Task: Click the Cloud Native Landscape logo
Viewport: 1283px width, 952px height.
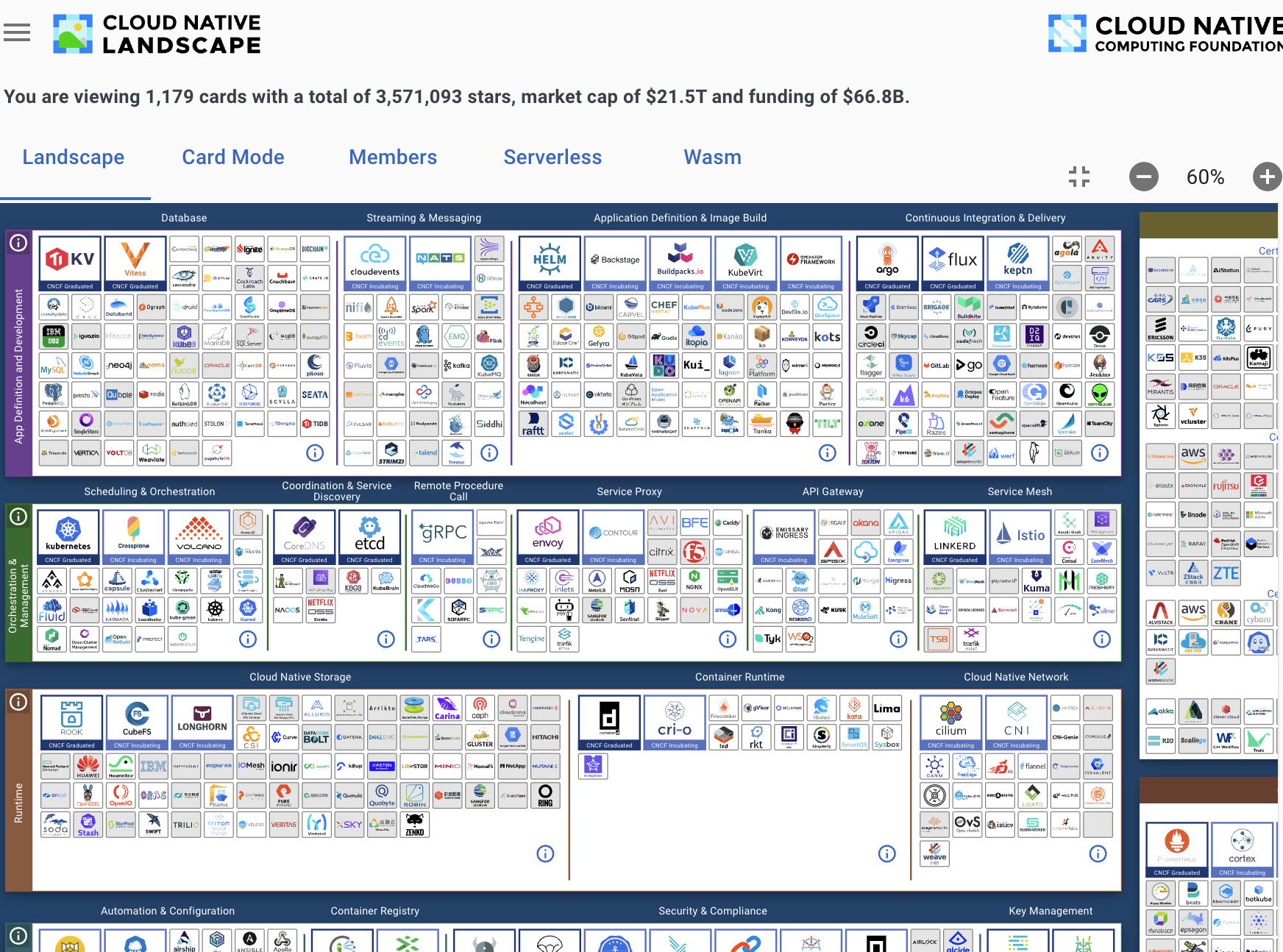Action: [157, 34]
